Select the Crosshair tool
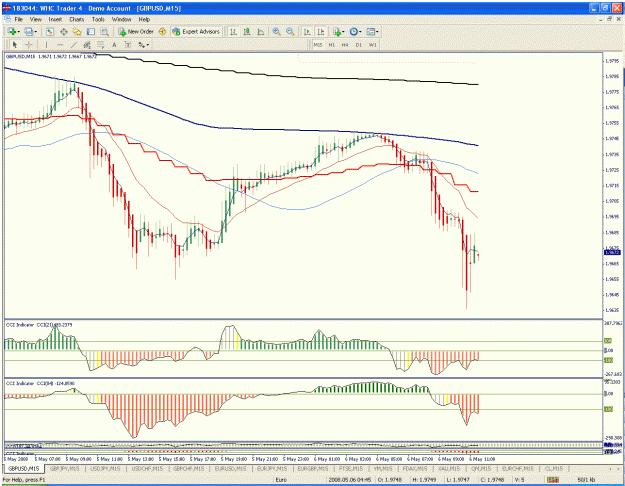Screen dimensions: 625x486 point(29,45)
